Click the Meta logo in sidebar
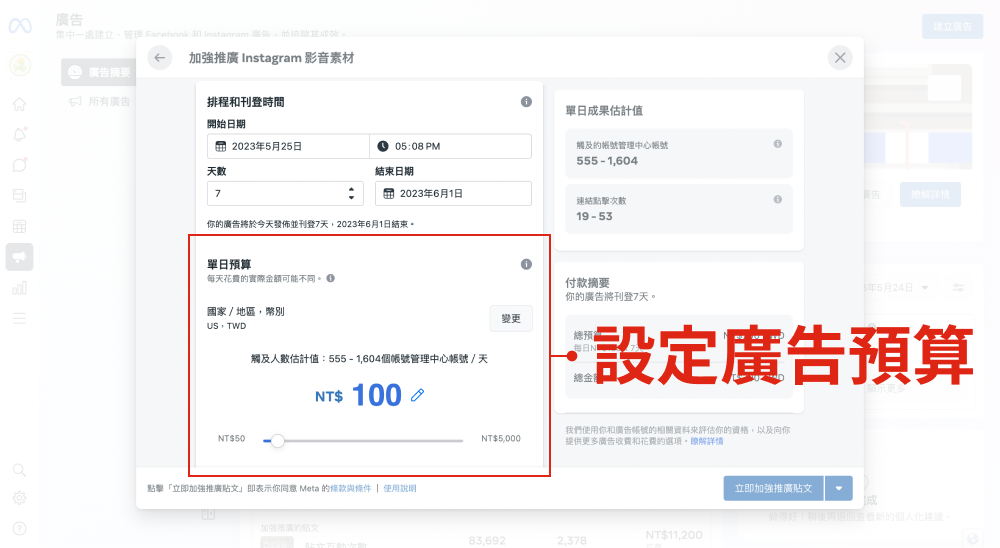Screen dimensions: 1000x548 (x=20, y=27)
